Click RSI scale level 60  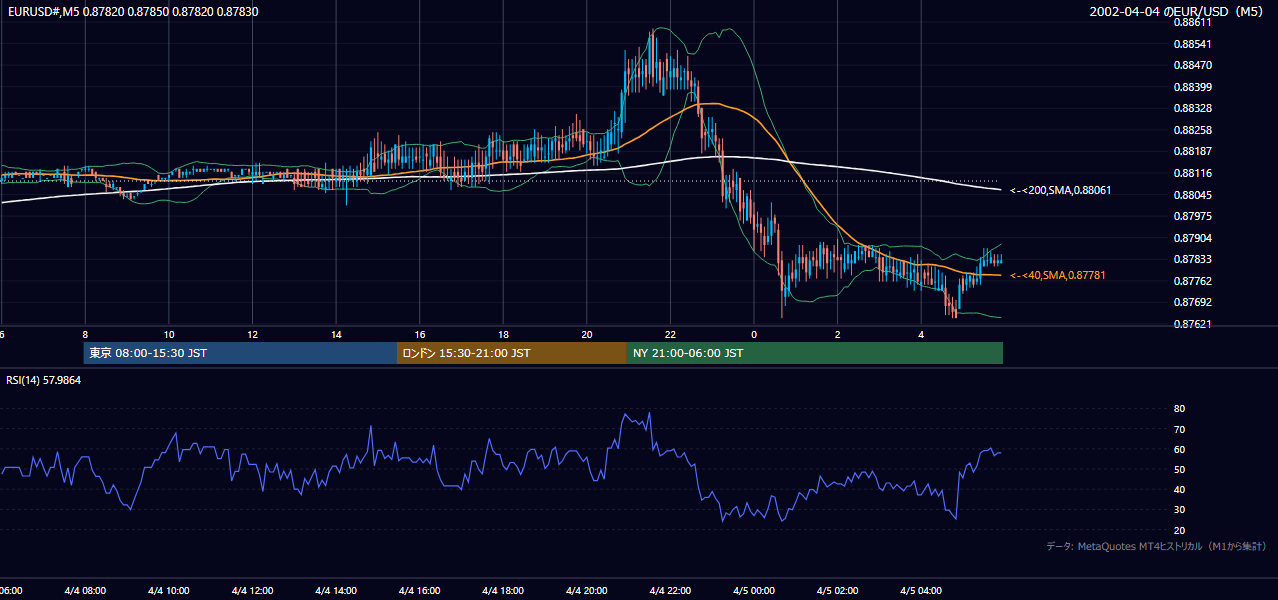tap(1179, 449)
